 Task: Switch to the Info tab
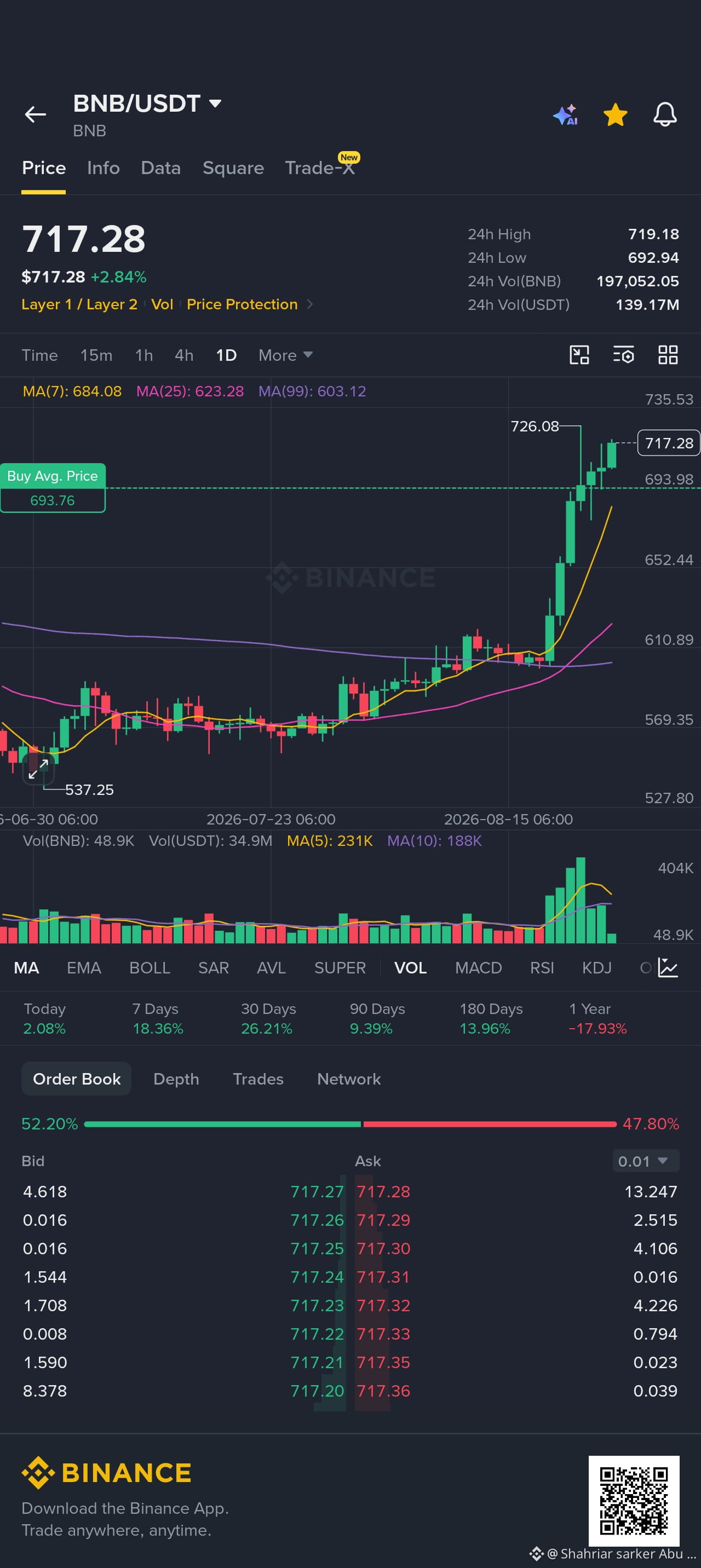click(104, 168)
